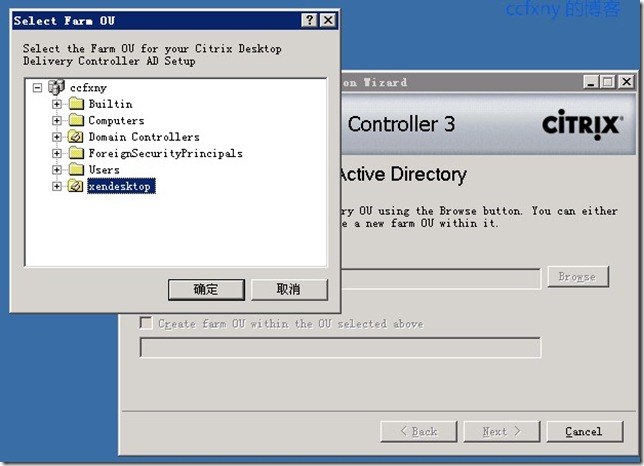The image size is (644, 466).
Task: Expand the xendesktop tree node
Action: (x=57, y=186)
